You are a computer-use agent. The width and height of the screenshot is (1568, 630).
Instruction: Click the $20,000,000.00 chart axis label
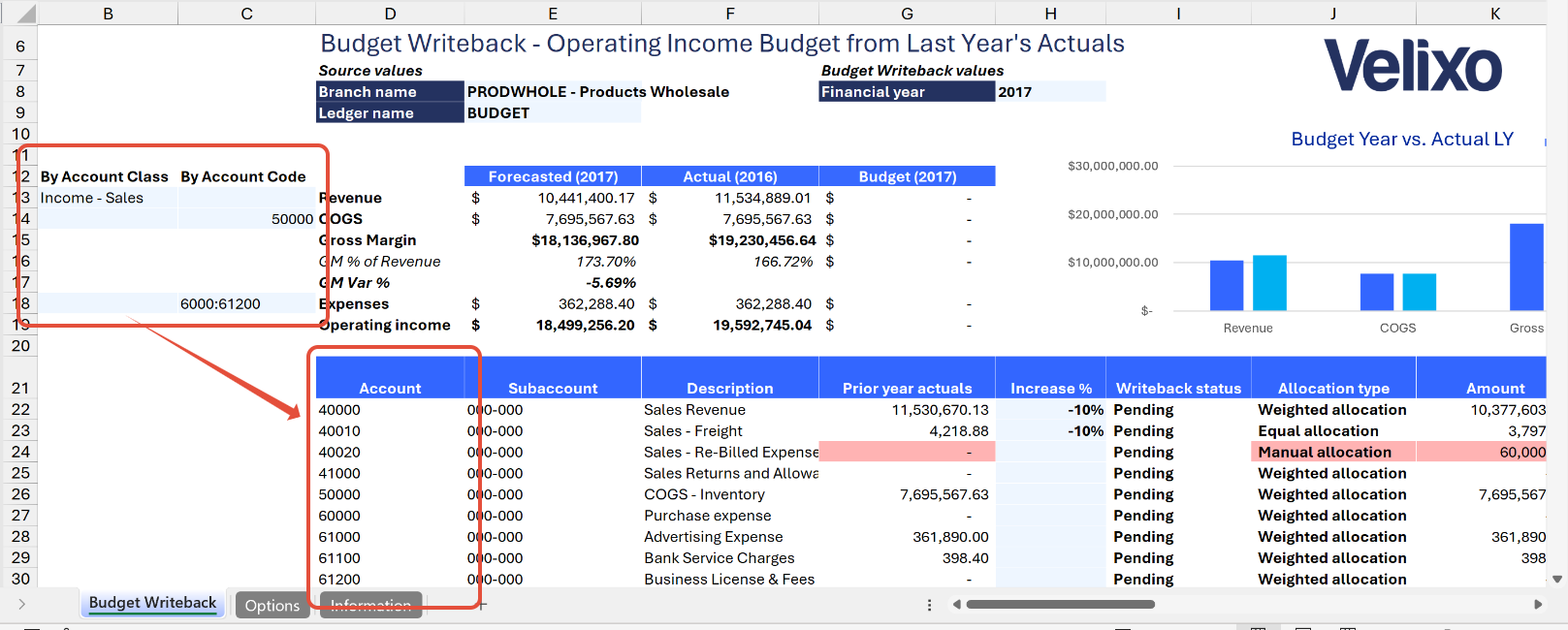click(1113, 214)
